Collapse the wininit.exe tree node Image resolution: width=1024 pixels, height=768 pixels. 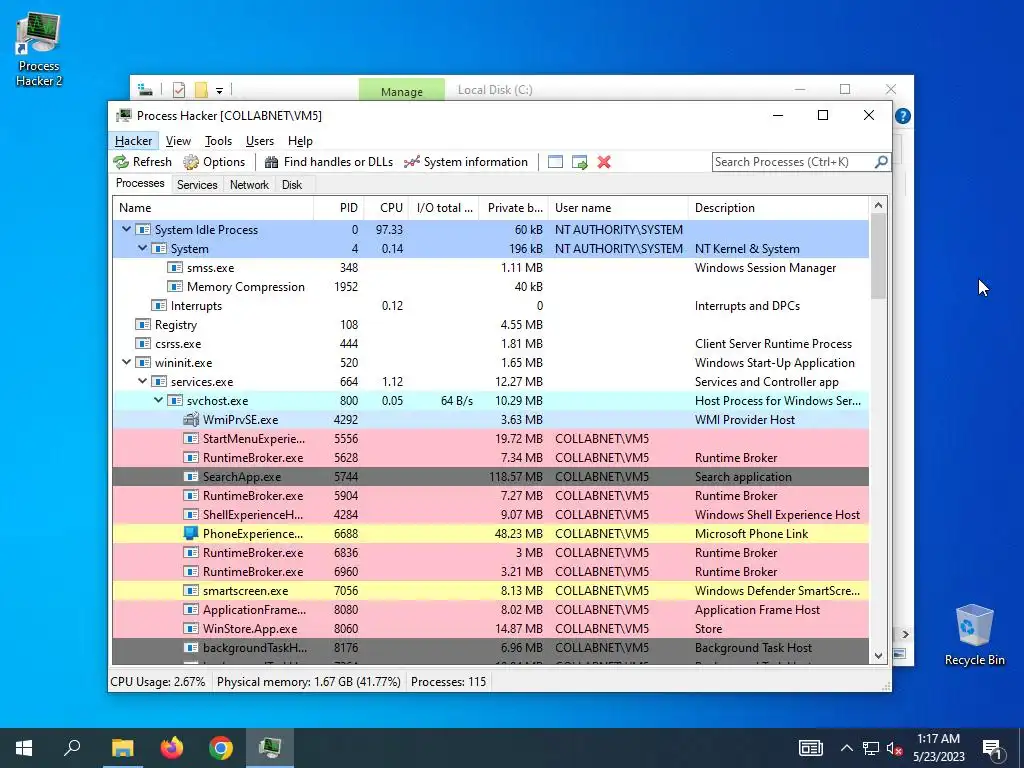[x=126, y=362]
